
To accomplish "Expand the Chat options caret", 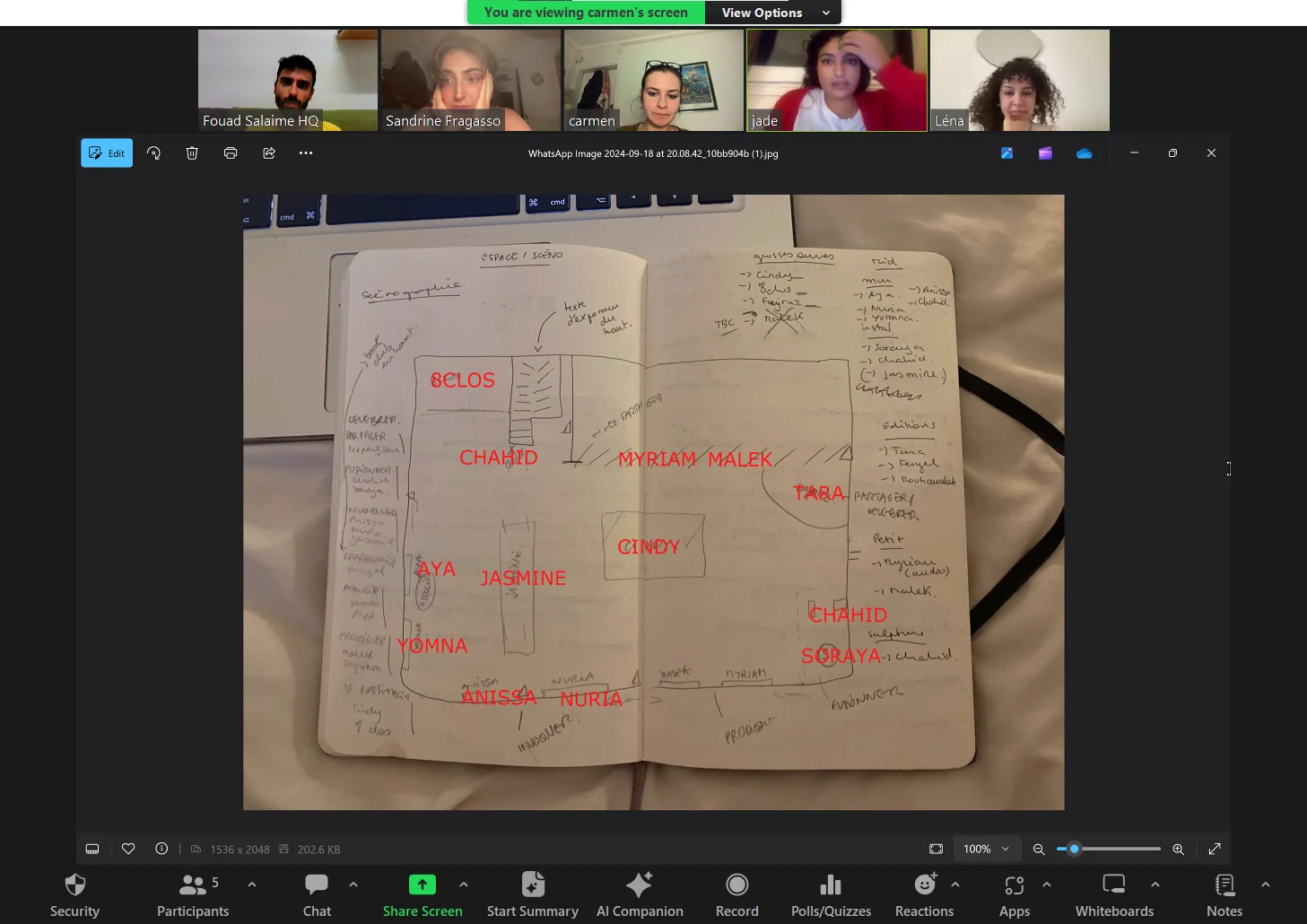I will click(x=353, y=885).
